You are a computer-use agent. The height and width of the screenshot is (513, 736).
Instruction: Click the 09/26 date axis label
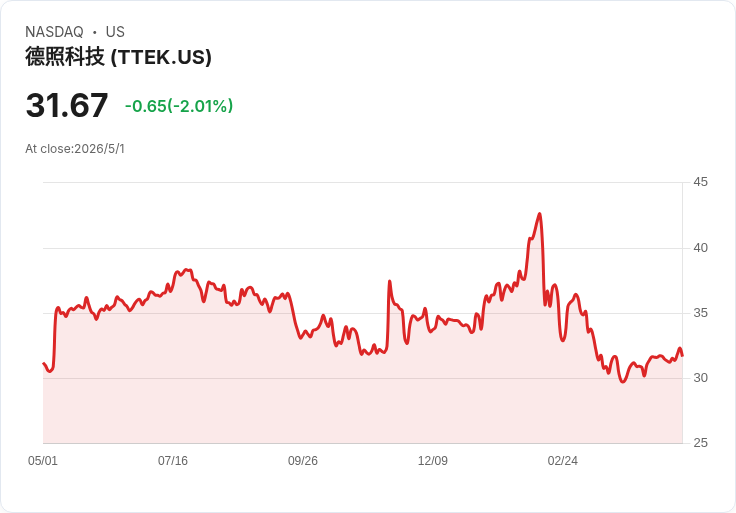[x=303, y=461]
